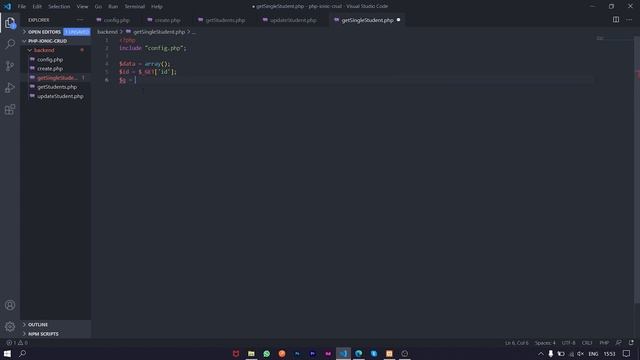Open the File menu
The image size is (640, 360).
coord(22,6)
